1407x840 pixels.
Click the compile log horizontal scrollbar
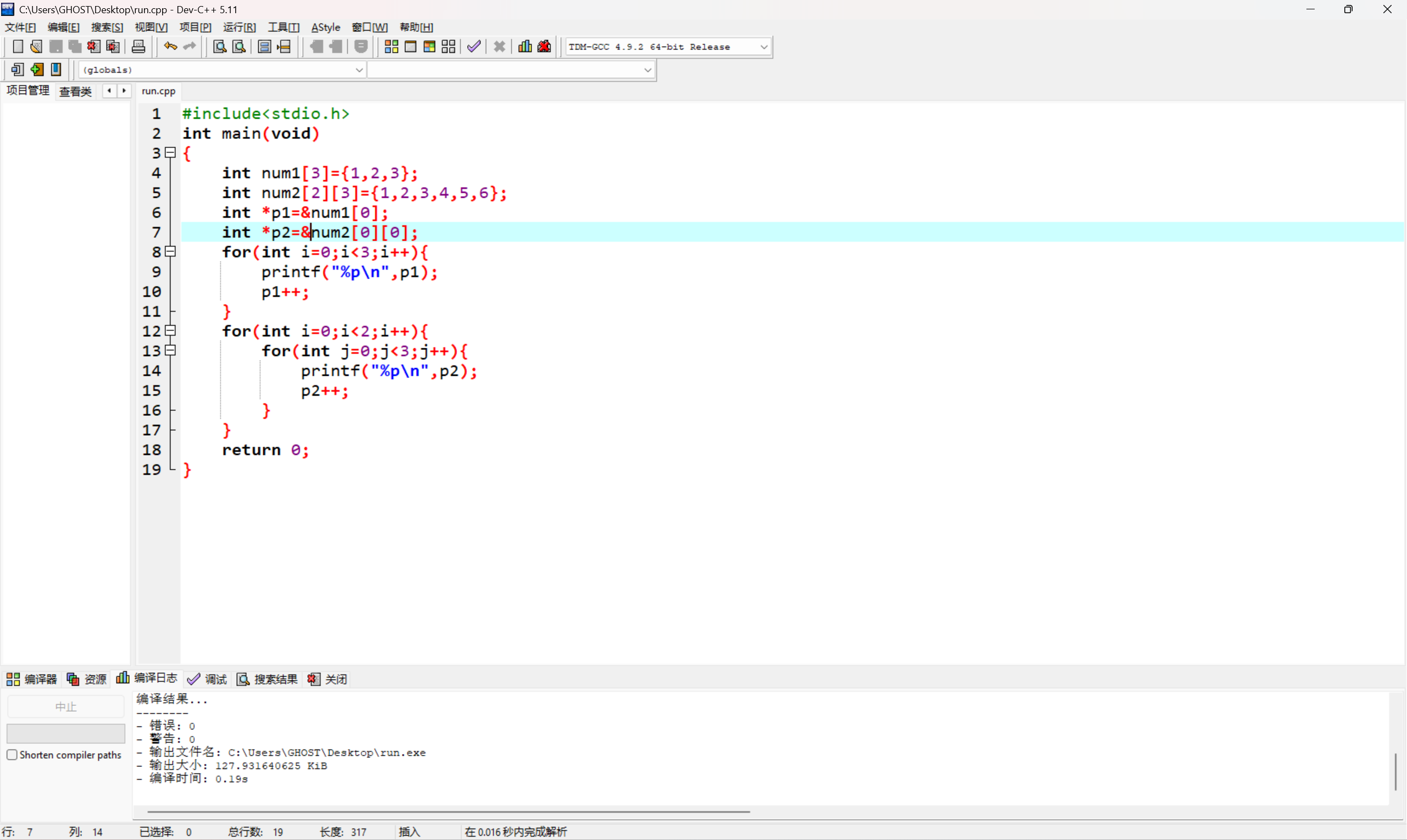click(x=448, y=811)
